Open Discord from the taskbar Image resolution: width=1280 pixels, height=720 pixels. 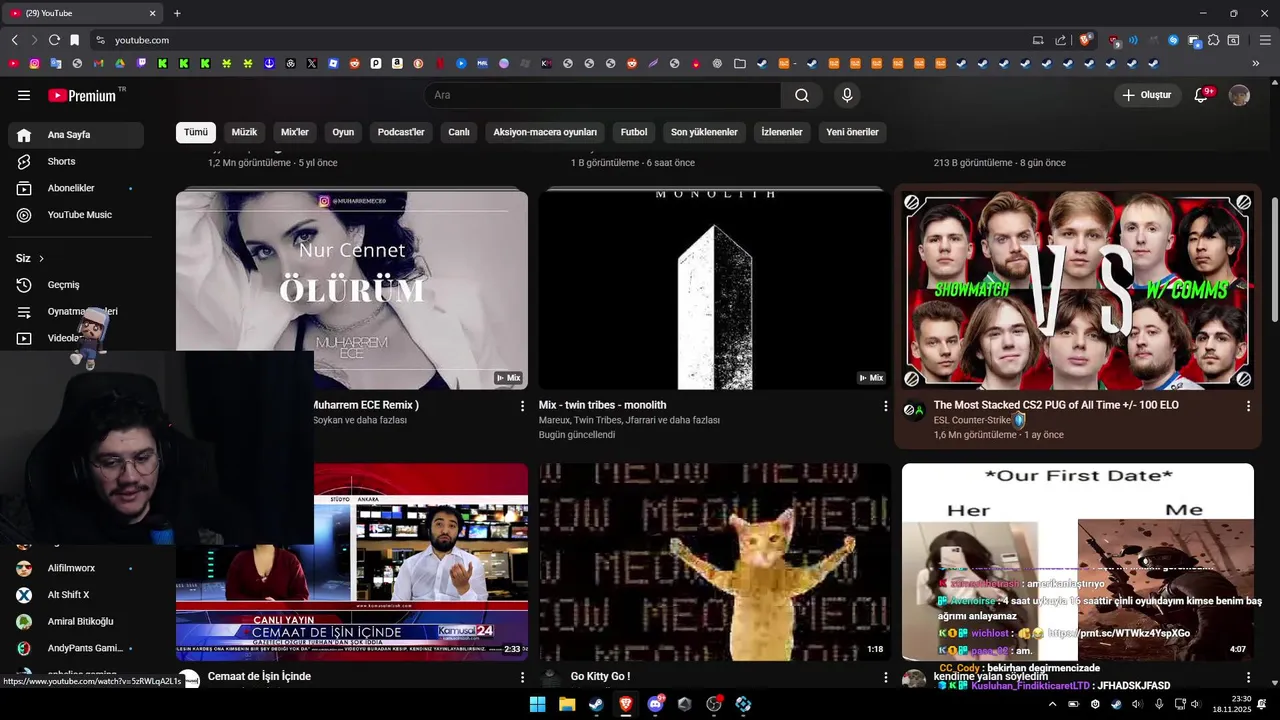tap(656, 704)
